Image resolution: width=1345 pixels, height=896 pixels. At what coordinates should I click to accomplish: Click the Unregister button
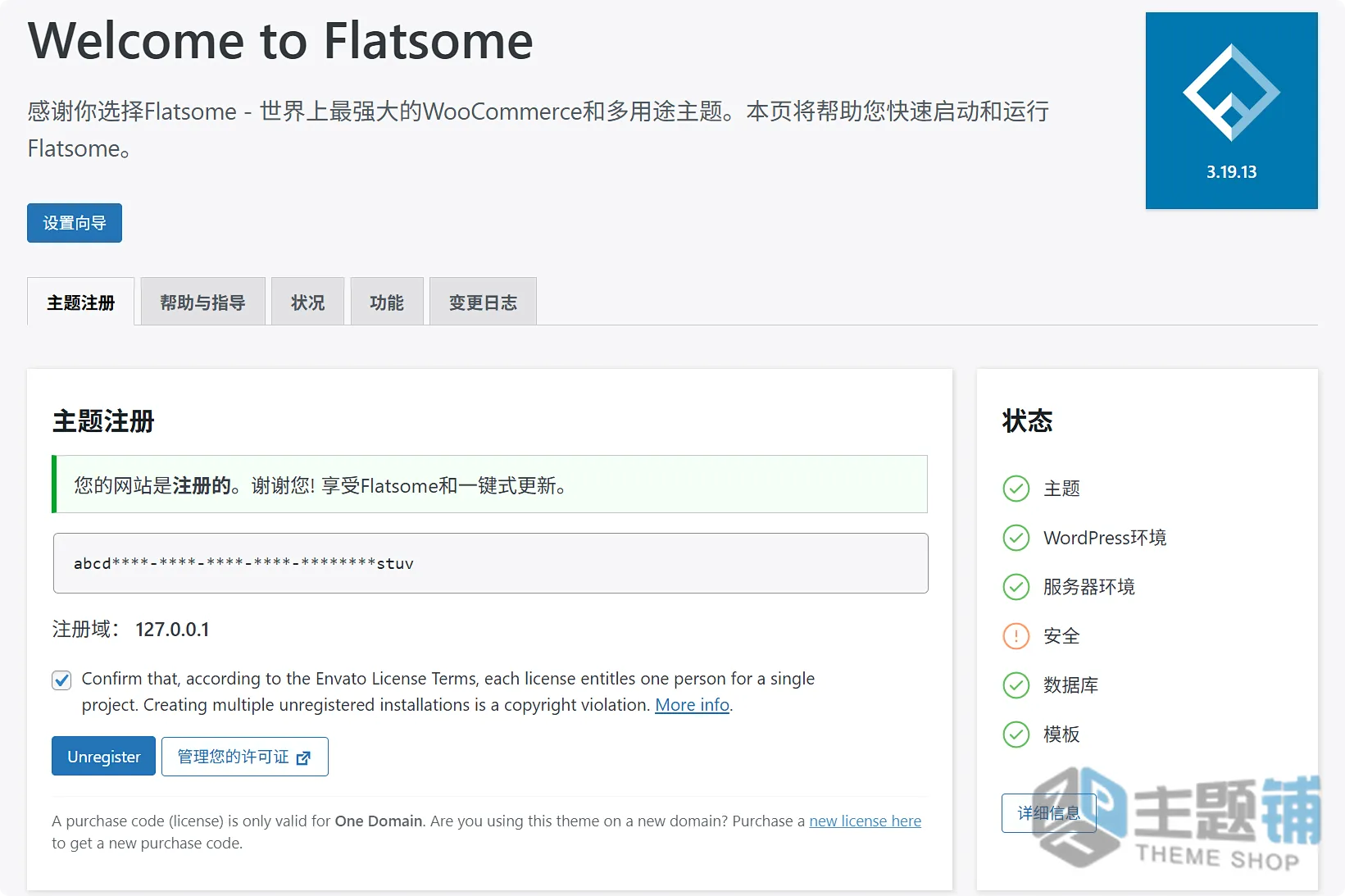pos(103,757)
